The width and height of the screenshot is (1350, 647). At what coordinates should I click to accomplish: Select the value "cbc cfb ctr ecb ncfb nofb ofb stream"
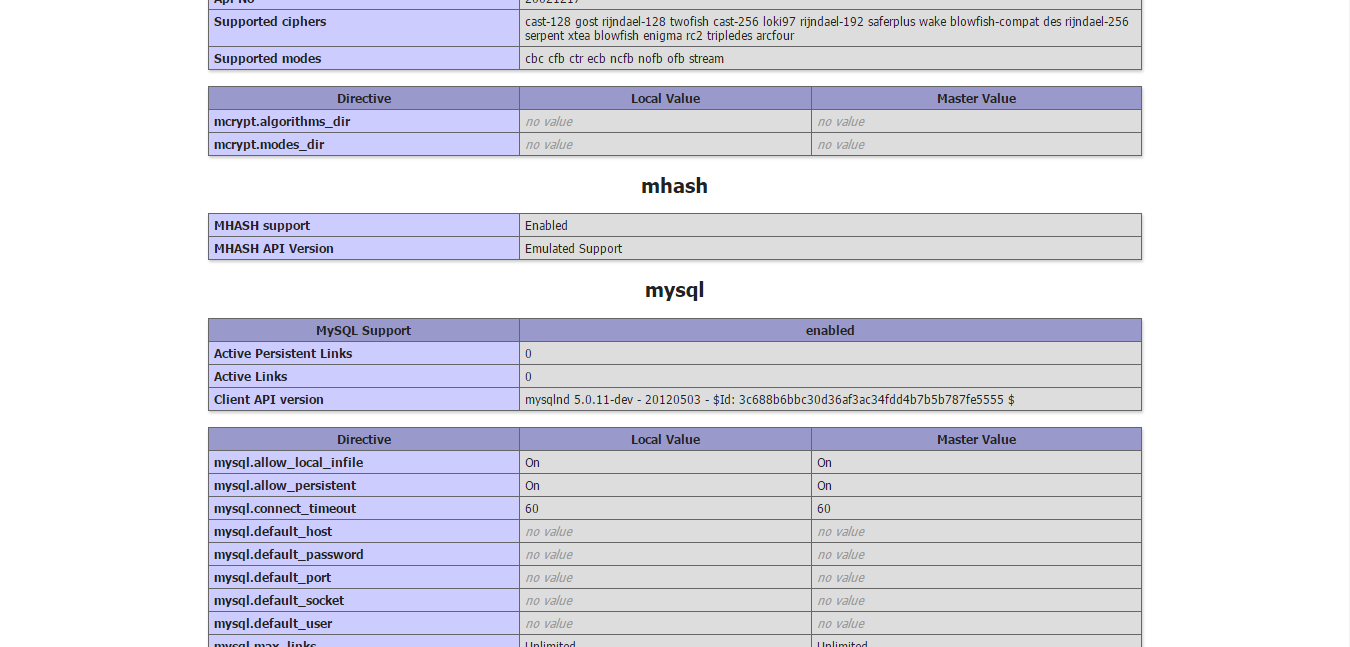click(x=624, y=58)
